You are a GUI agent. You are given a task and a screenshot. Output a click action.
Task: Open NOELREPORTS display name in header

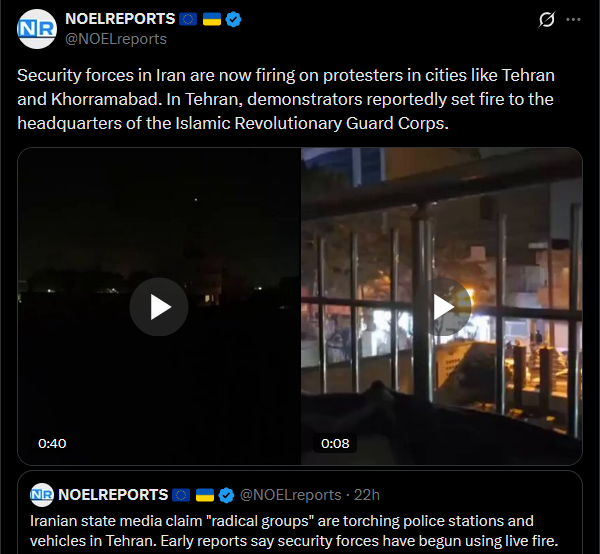coord(120,19)
